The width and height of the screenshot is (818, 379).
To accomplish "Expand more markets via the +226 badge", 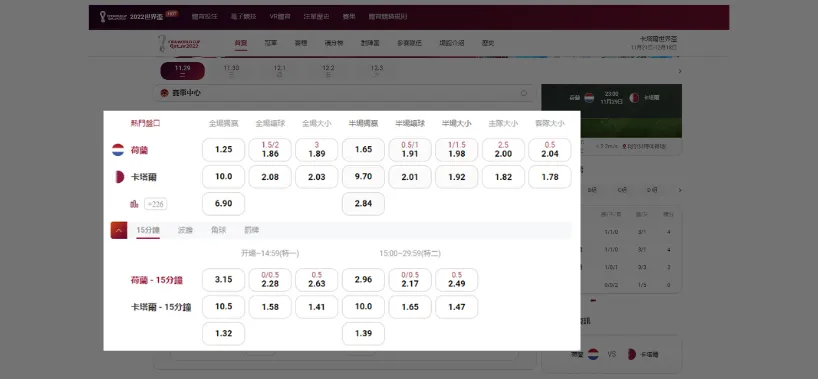I will (x=155, y=204).
